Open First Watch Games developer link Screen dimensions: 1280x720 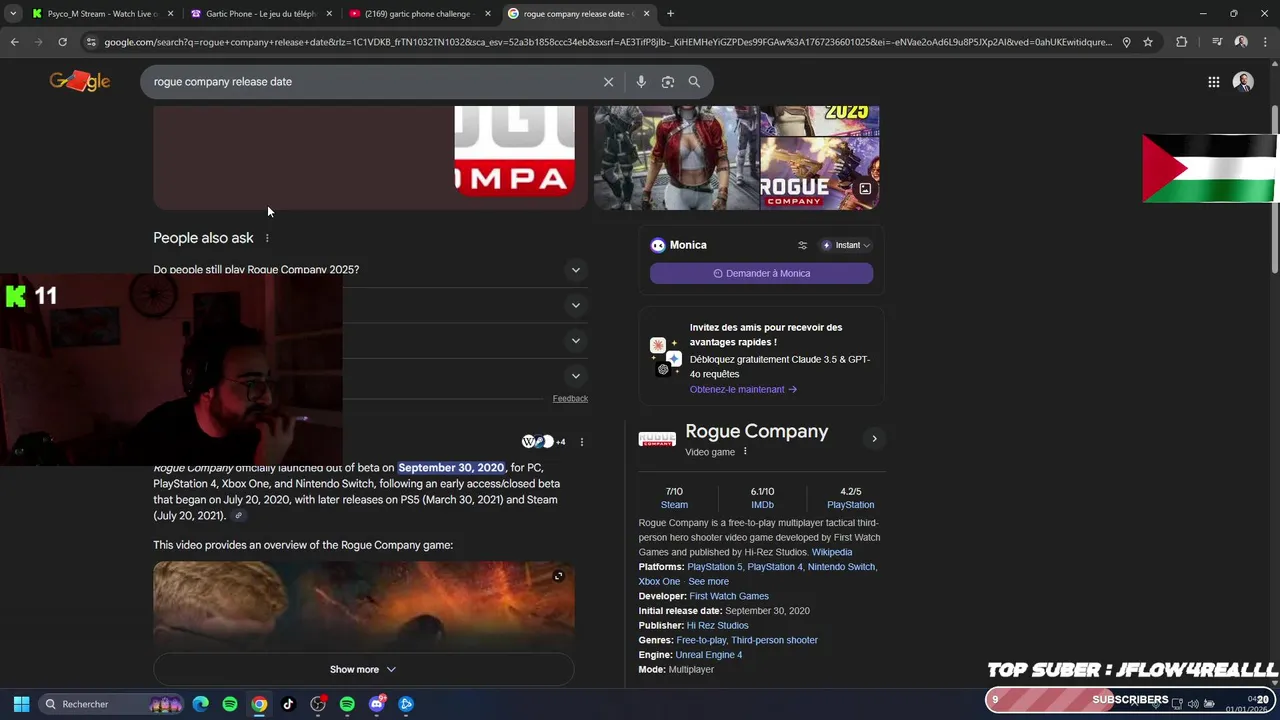(729, 596)
